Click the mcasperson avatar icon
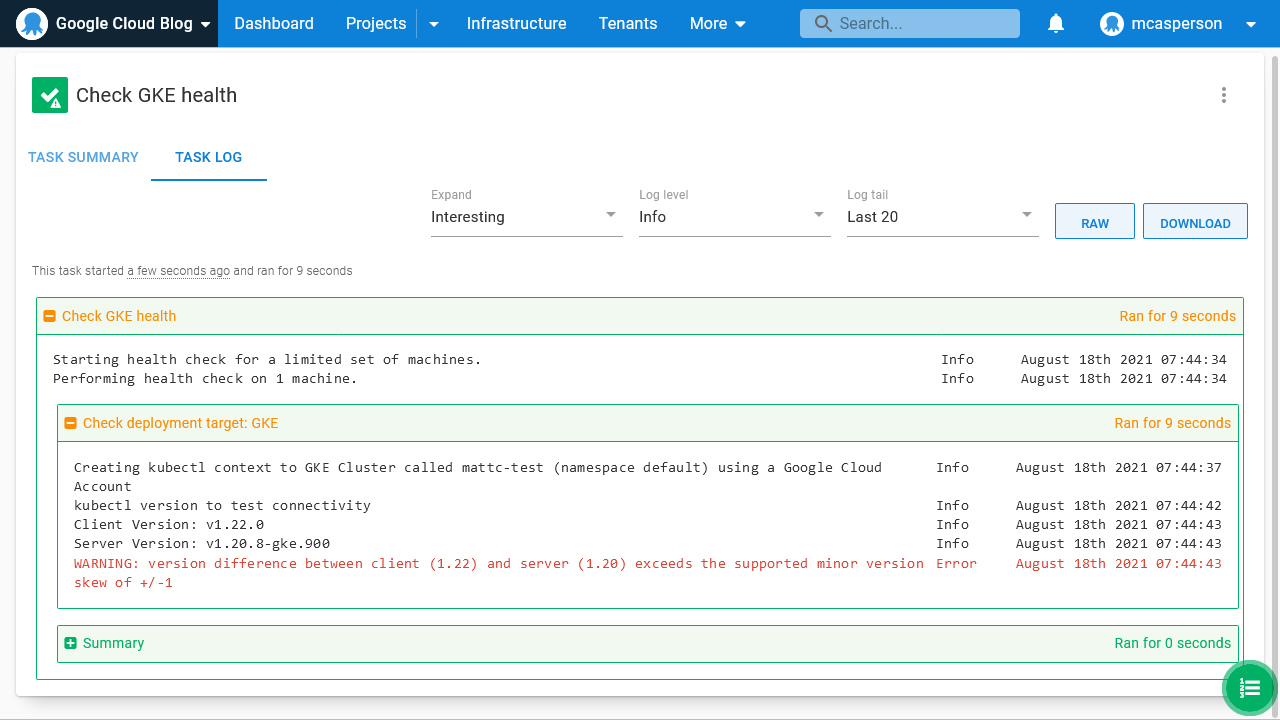The height and width of the screenshot is (720, 1280). point(1112,23)
